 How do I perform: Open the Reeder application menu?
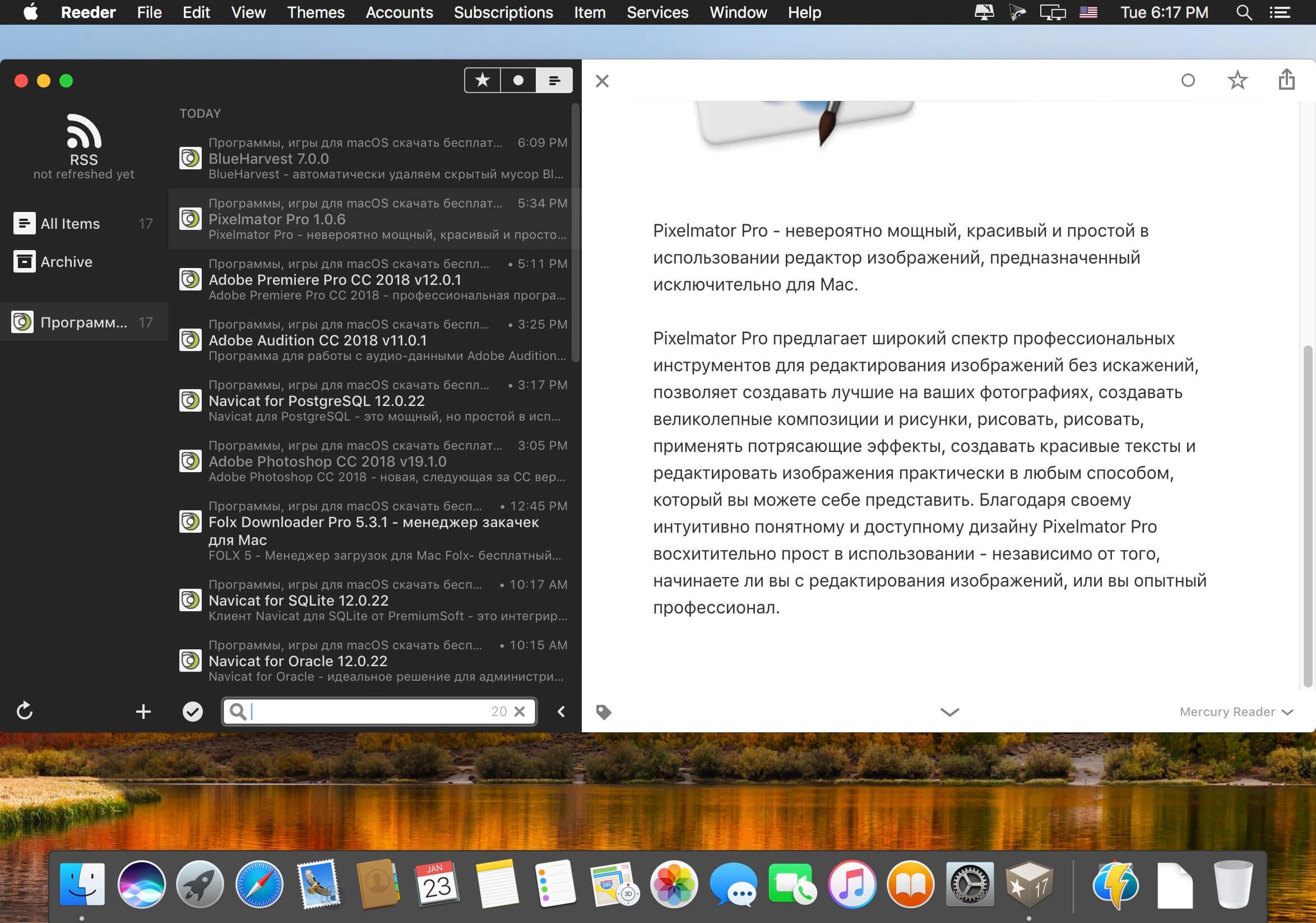(x=88, y=12)
